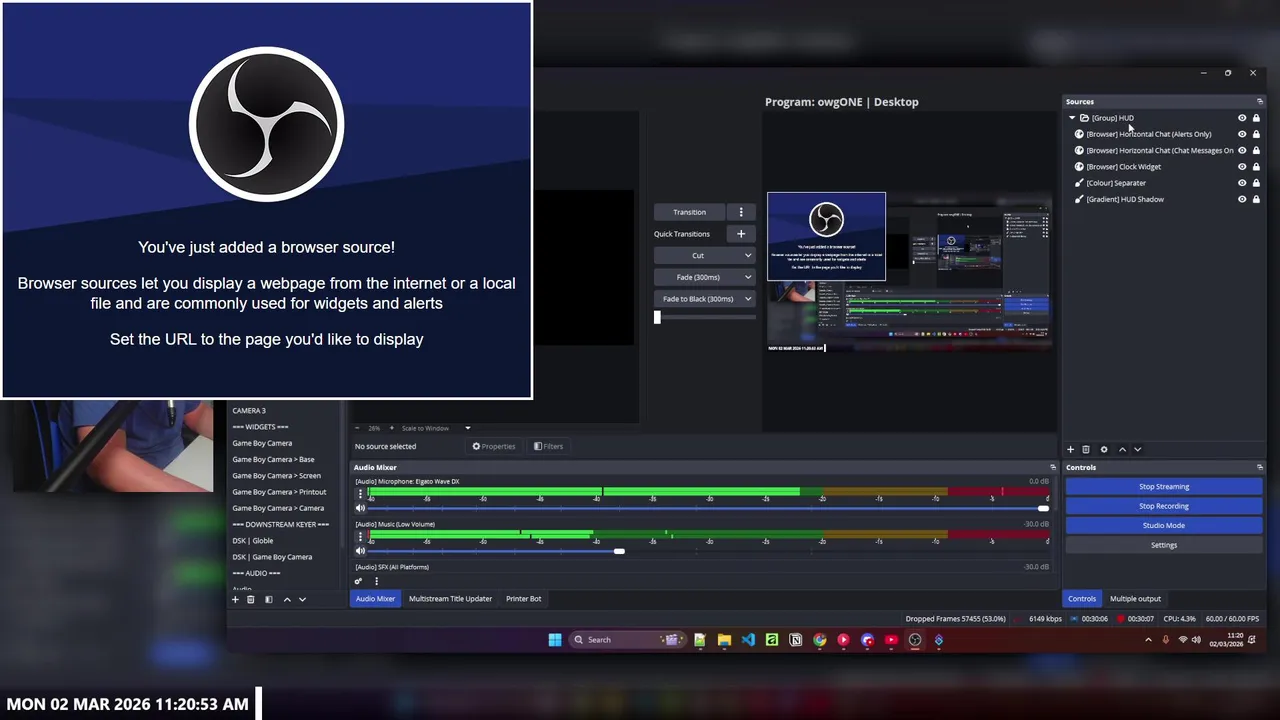Select the Multiple output tab

tap(1135, 599)
